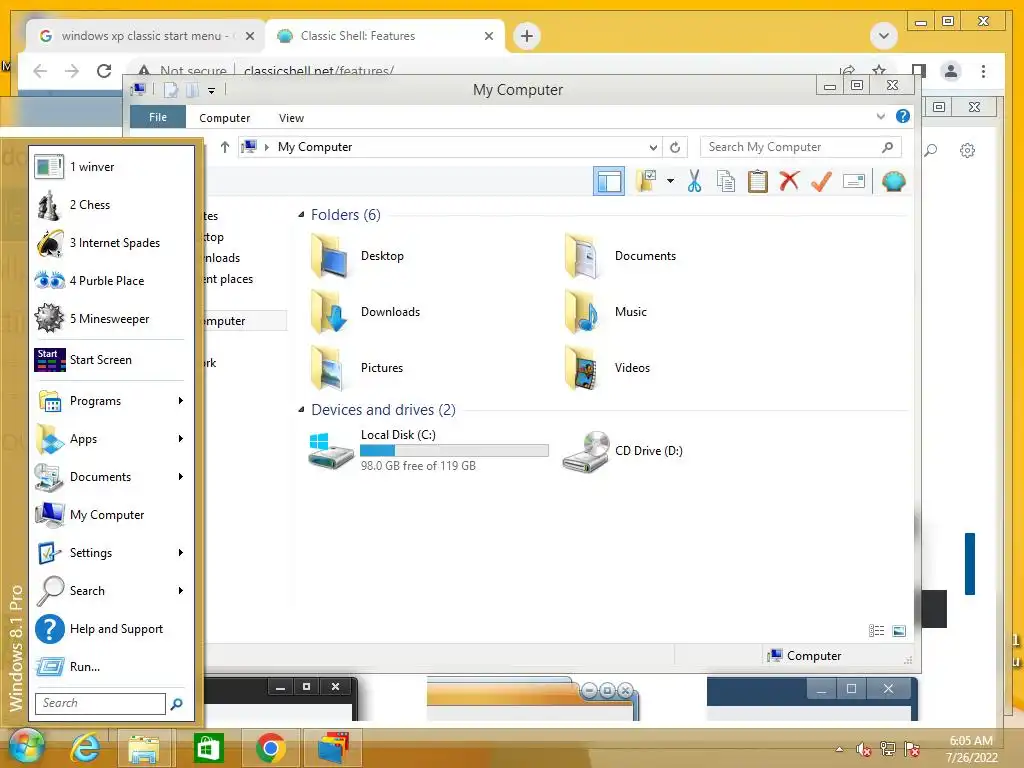This screenshot has height=768, width=1024.
Task: Open Run... dialog from start menu
Action: click(x=112, y=667)
